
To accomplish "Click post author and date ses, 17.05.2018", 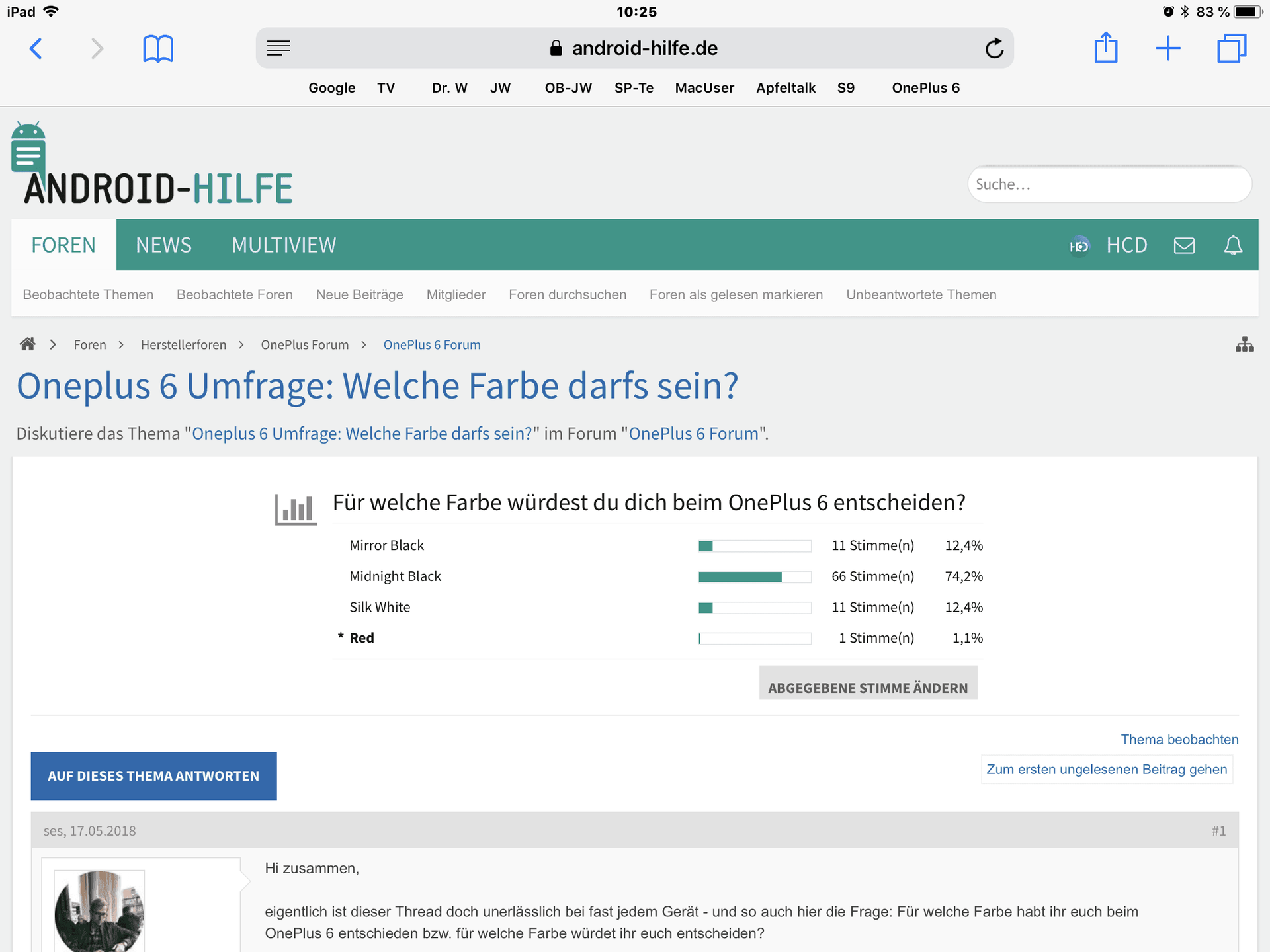I will pyautogui.click(x=89, y=830).
